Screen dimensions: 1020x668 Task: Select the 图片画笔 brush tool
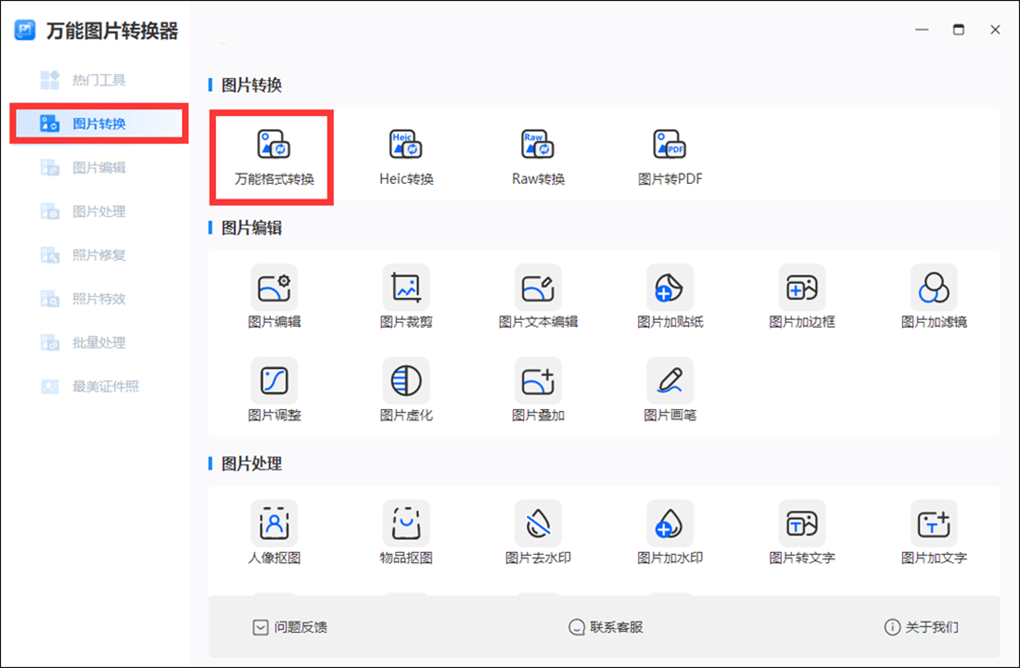point(668,388)
